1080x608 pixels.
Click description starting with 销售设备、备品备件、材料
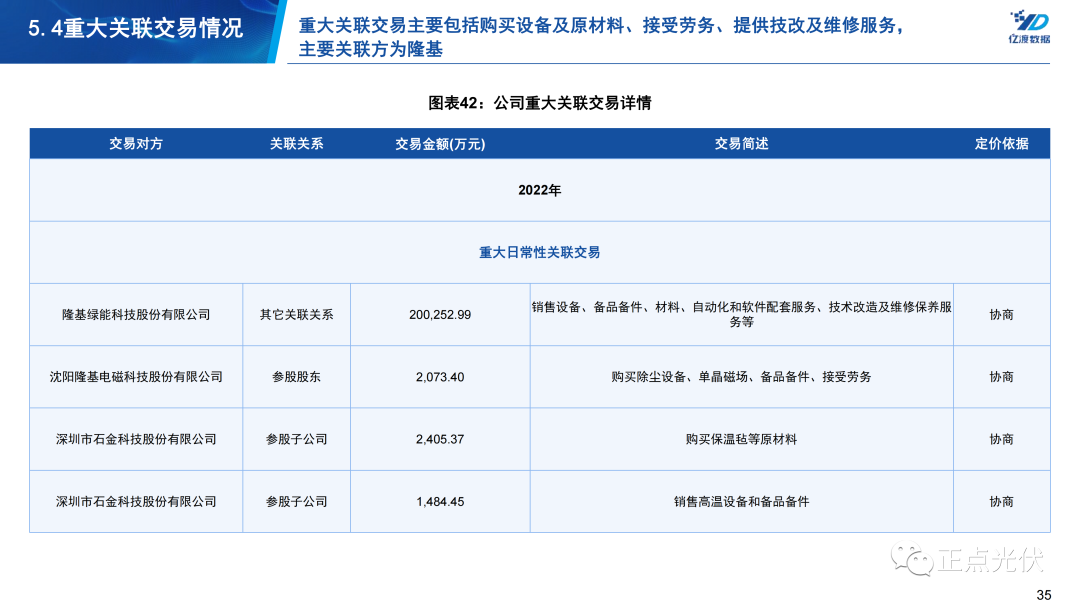[741, 314]
